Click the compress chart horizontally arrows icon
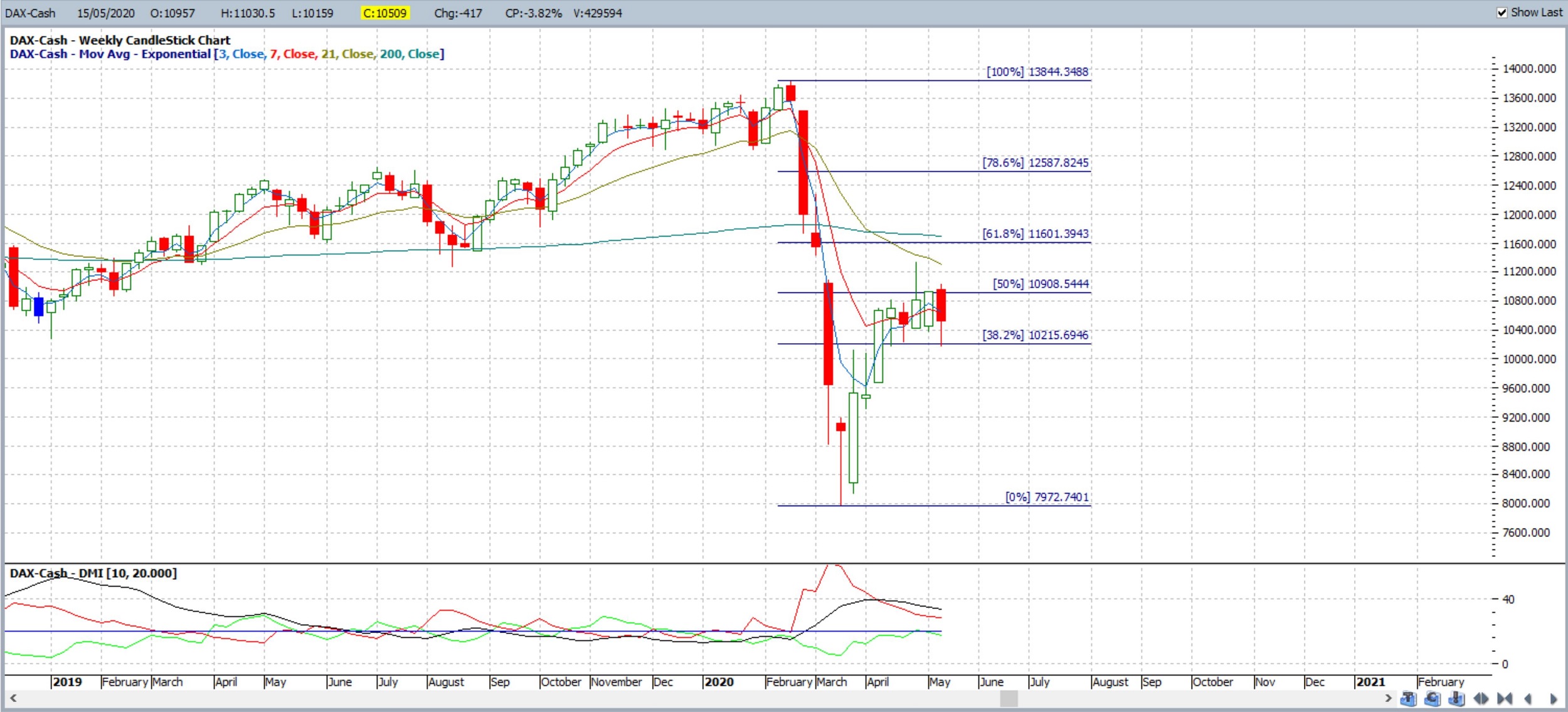Image resolution: width=1568 pixels, height=712 pixels. click(1505, 698)
